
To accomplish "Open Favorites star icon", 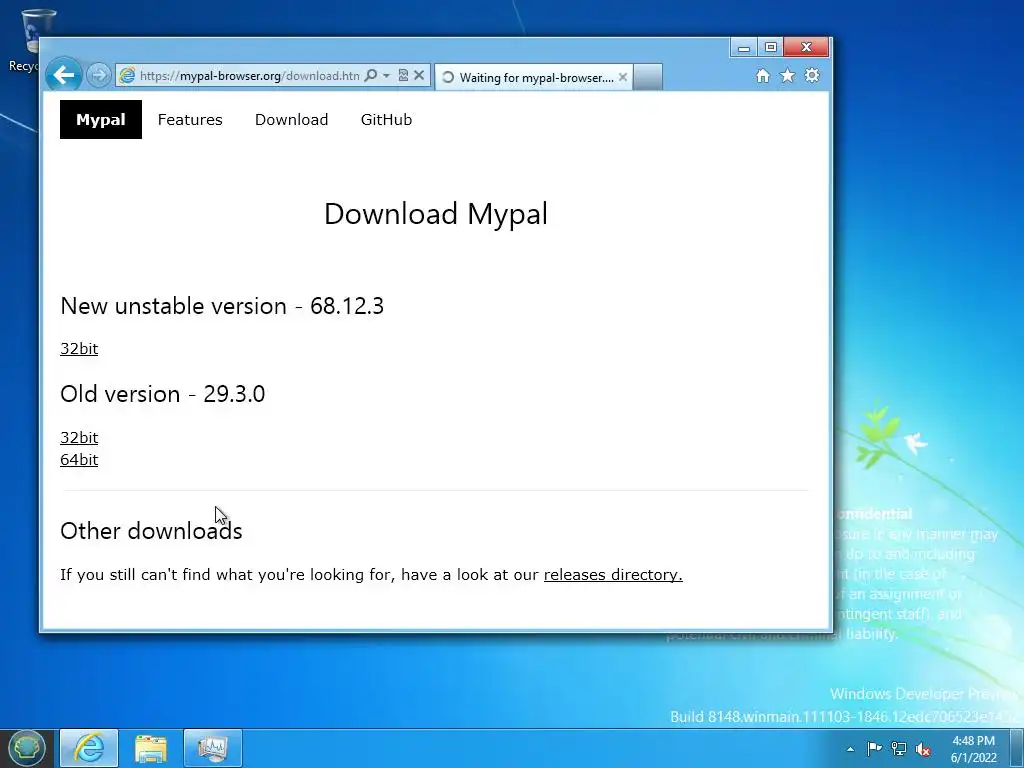I will tap(788, 76).
